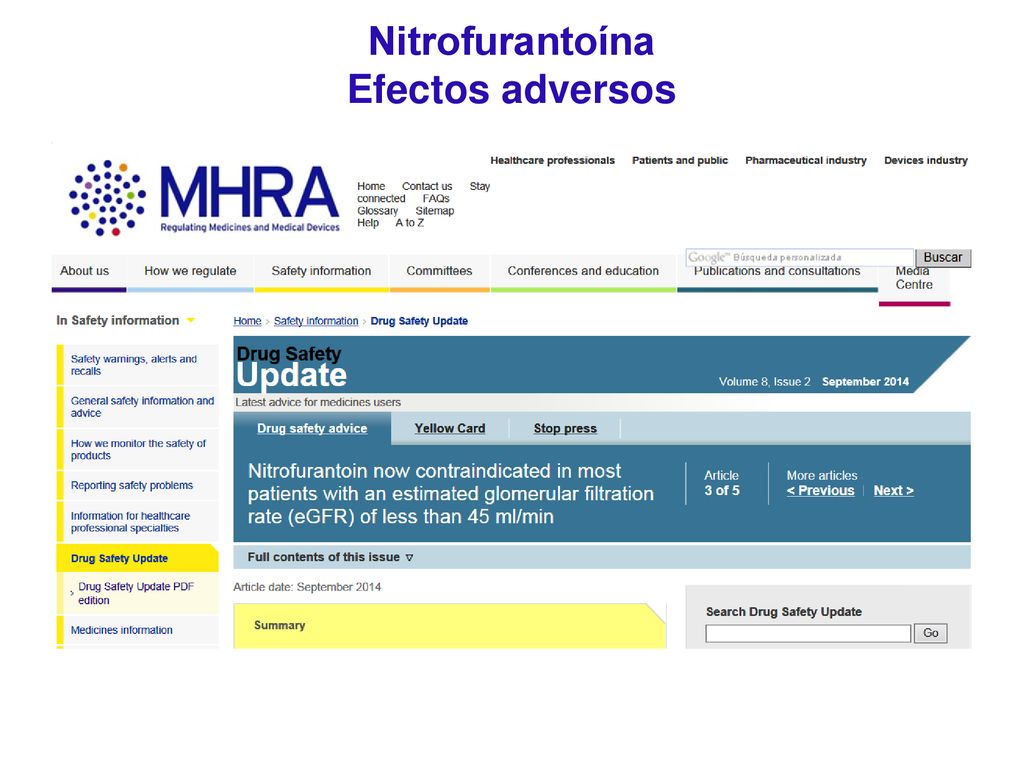Go to the Next article
The height and width of the screenshot is (768, 1024).
(x=893, y=490)
